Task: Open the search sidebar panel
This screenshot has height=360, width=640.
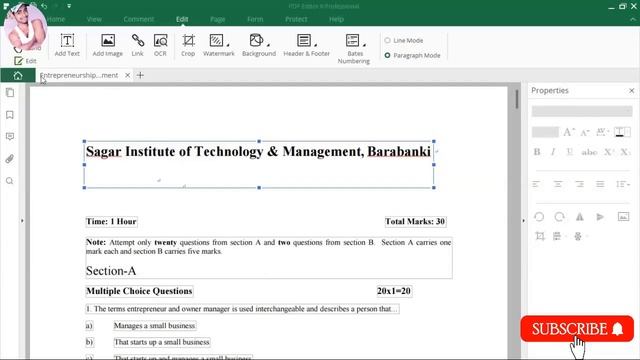Action: point(10,181)
